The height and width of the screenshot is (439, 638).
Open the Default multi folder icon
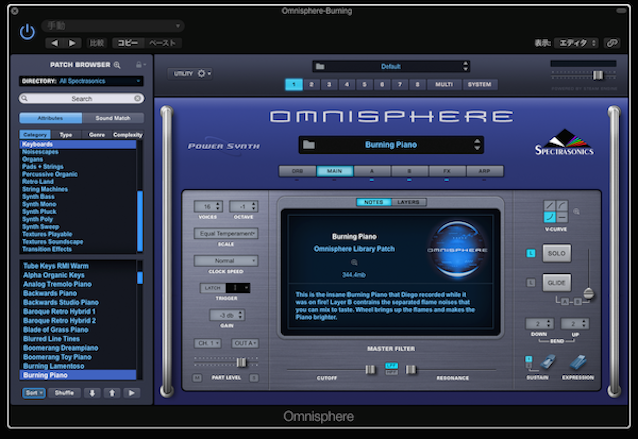(320, 66)
